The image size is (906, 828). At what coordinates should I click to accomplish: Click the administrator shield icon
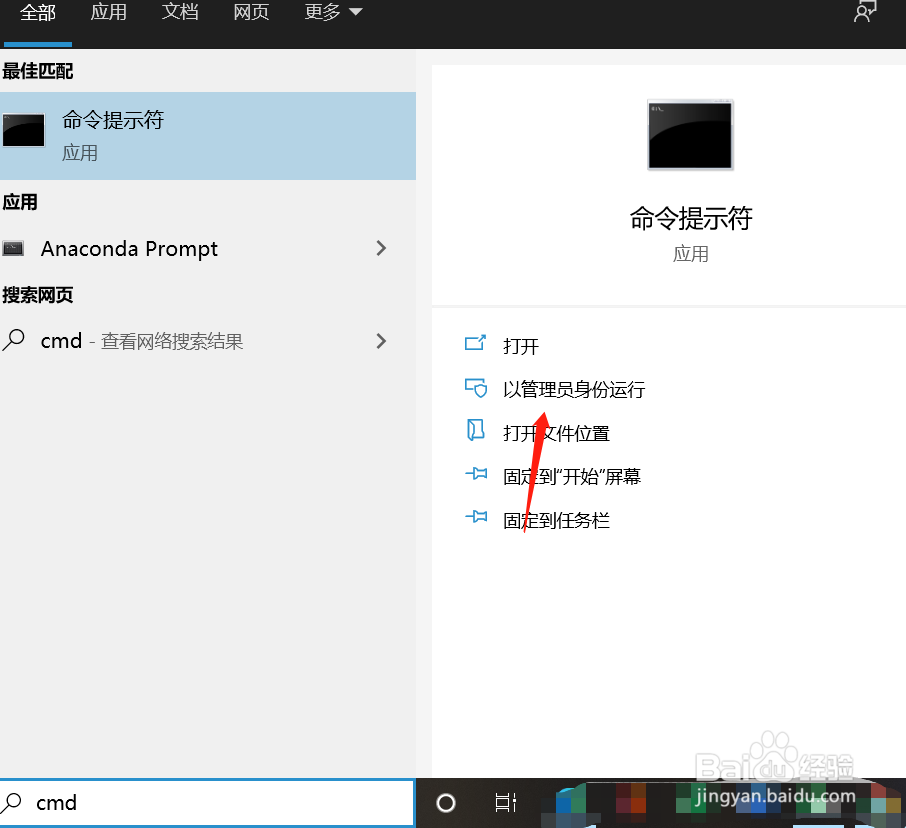coord(476,387)
